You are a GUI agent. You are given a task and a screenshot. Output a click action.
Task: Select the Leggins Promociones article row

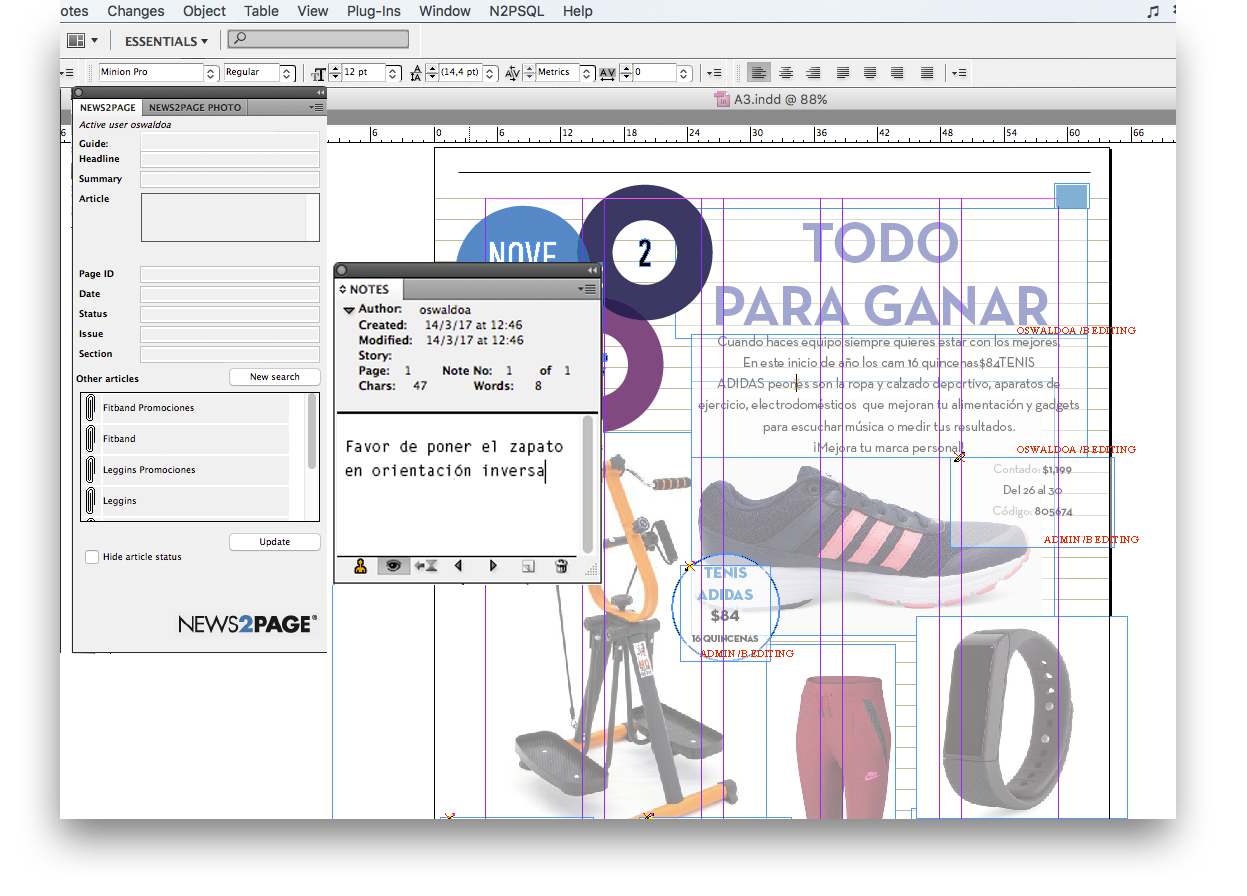pyautogui.click(x=195, y=470)
